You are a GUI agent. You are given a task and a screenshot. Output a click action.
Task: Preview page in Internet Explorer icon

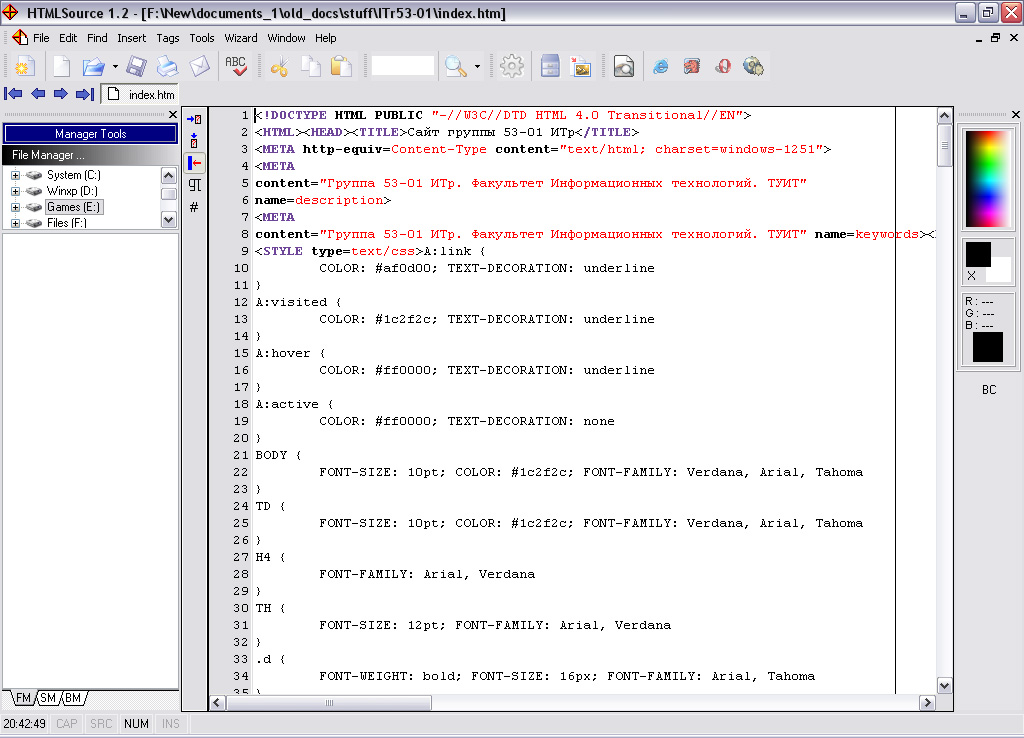(x=661, y=67)
